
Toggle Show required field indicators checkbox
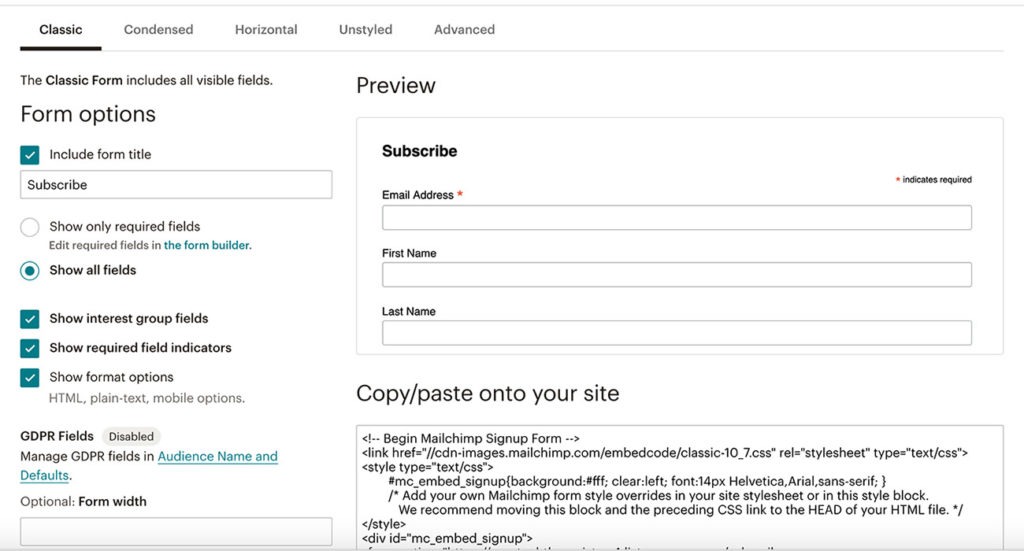click(x=29, y=348)
